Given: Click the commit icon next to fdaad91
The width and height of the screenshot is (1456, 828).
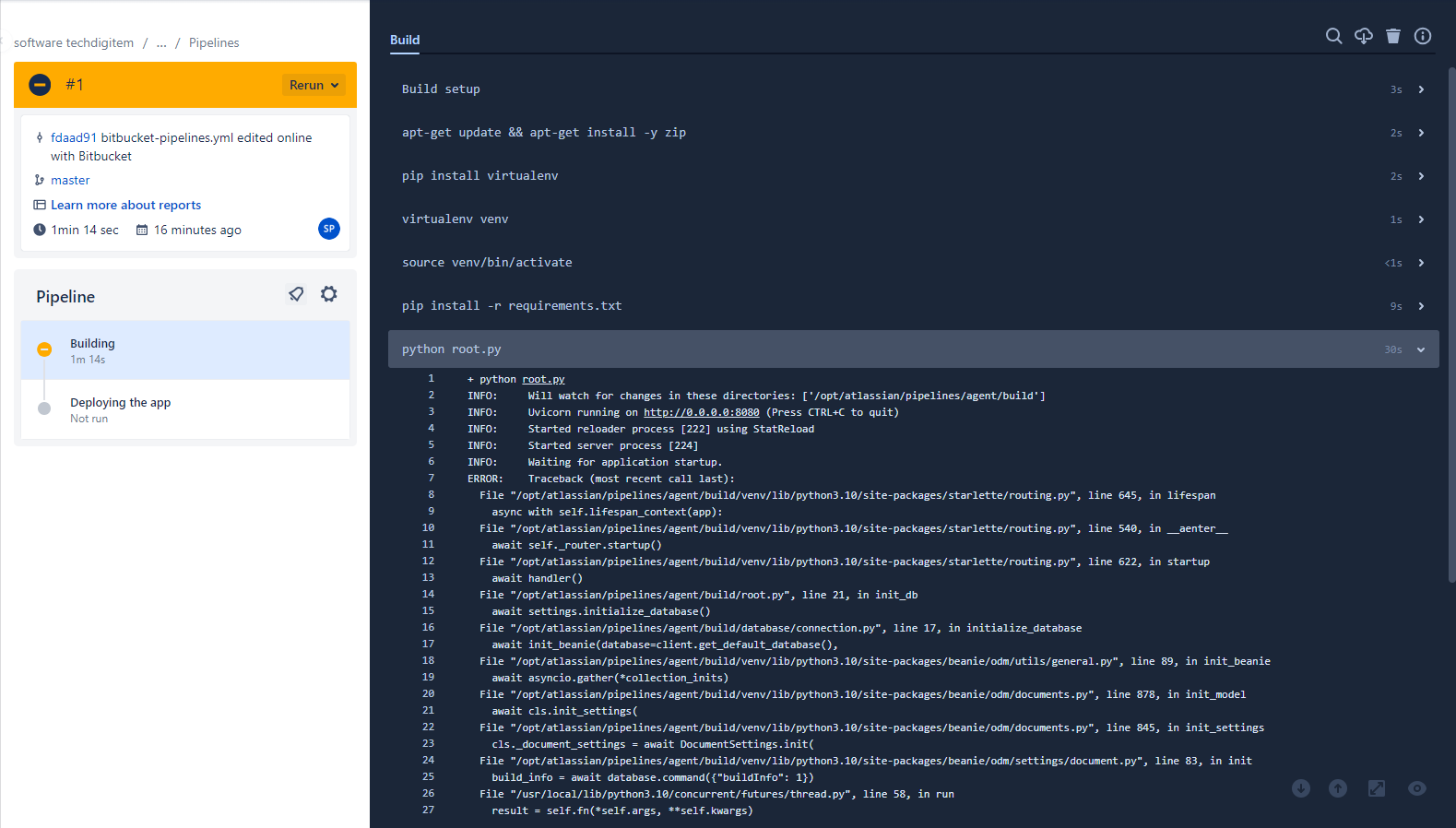Looking at the screenshot, I should pos(40,137).
